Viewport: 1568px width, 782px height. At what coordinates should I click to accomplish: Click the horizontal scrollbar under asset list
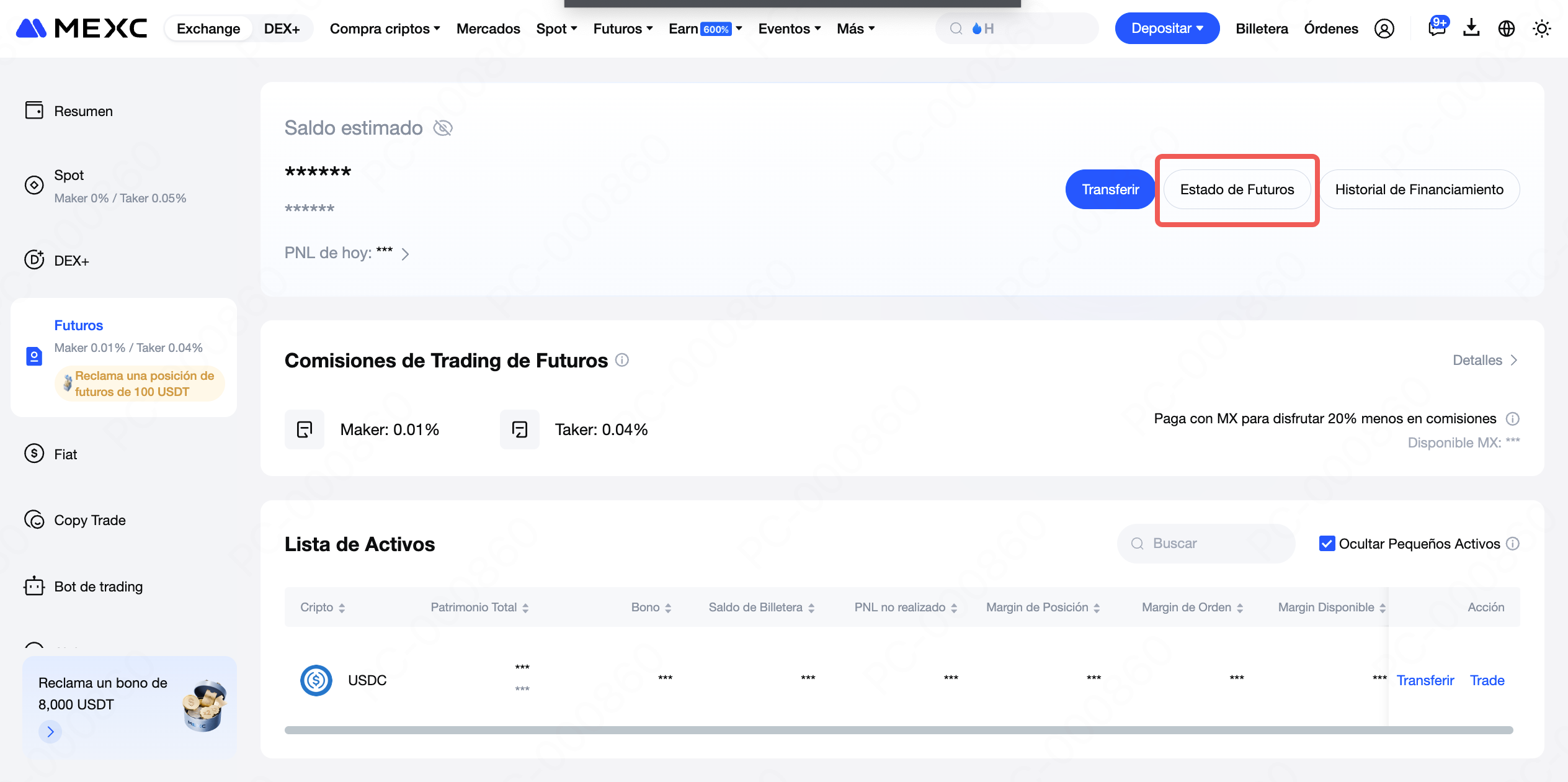click(899, 730)
